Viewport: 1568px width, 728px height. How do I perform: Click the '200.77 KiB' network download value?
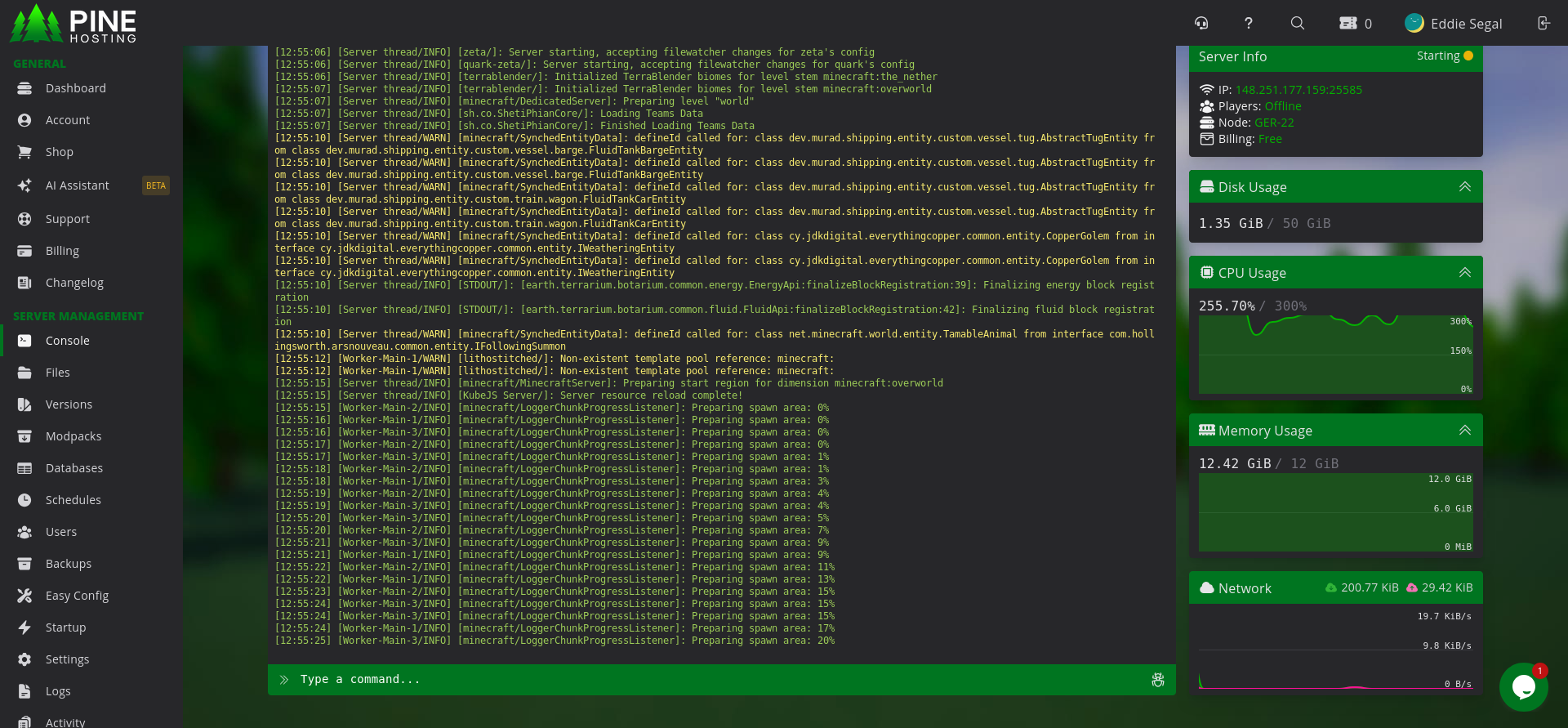pyautogui.click(x=1370, y=587)
